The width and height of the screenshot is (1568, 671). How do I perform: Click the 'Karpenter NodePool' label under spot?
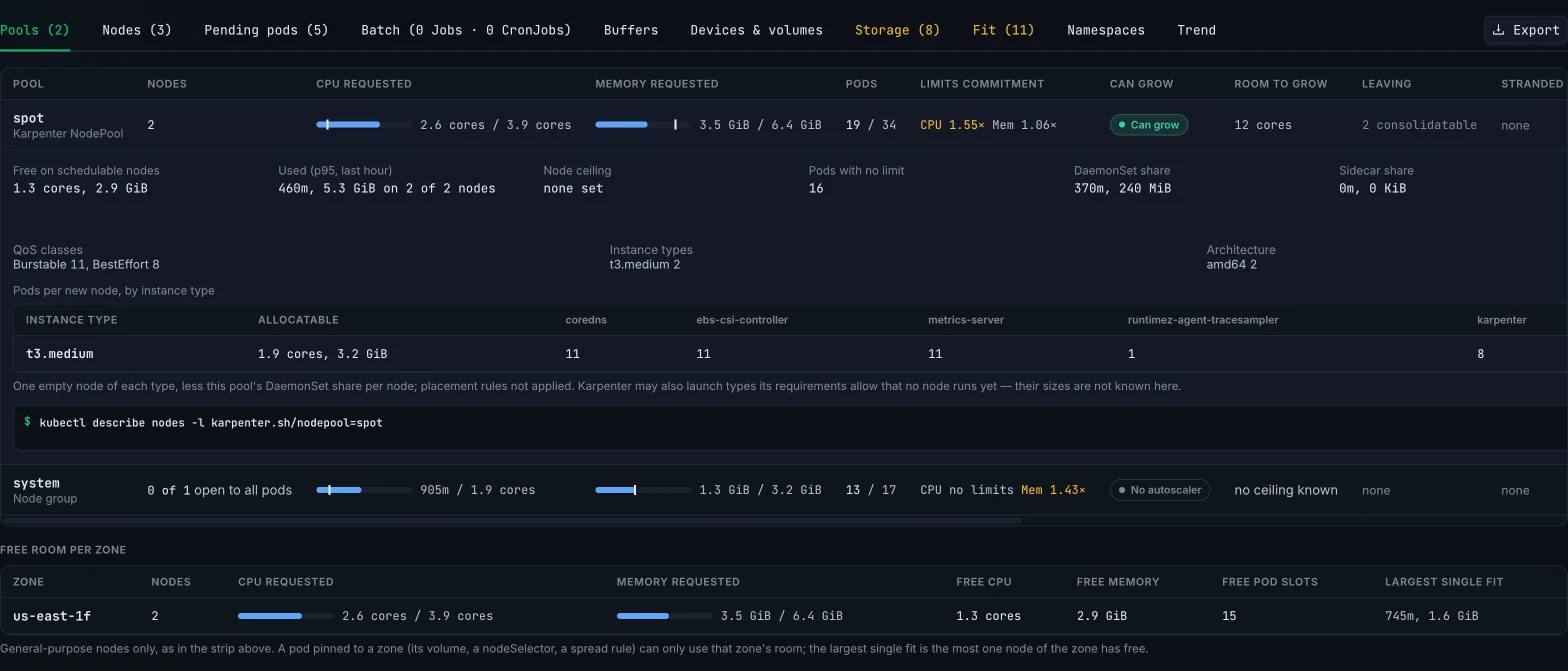[x=68, y=133]
